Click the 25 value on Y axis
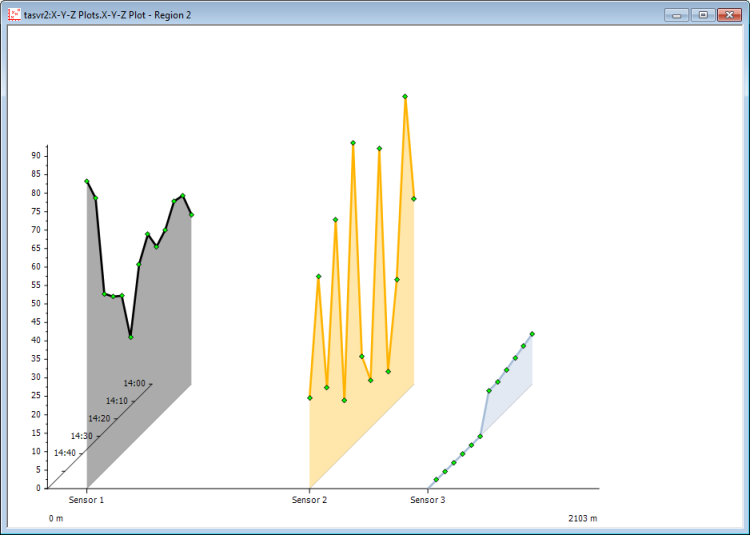Screen dimensions: 750x535 pyautogui.click(x=36, y=396)
